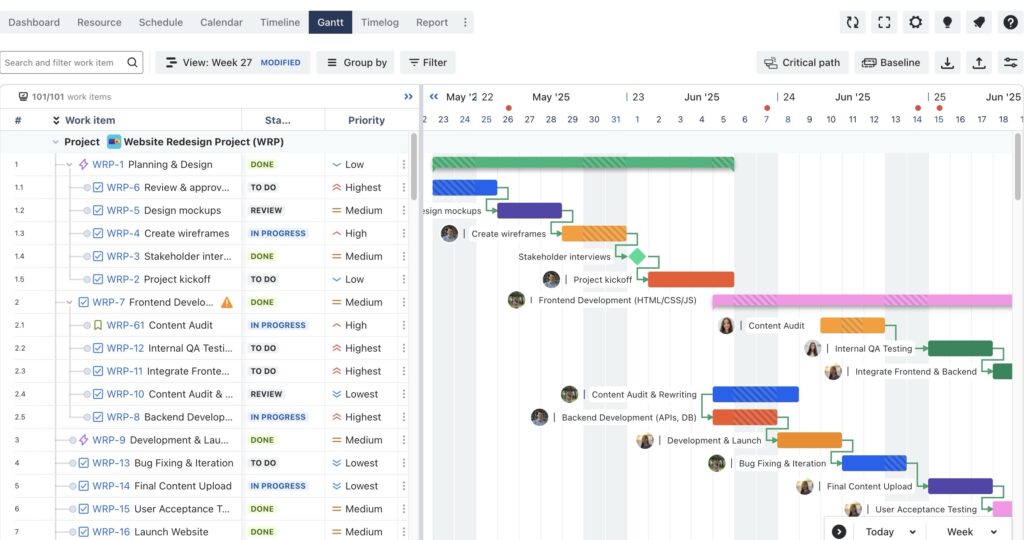Toggle the WRP-5 task checkbox icon

point(98,210)
